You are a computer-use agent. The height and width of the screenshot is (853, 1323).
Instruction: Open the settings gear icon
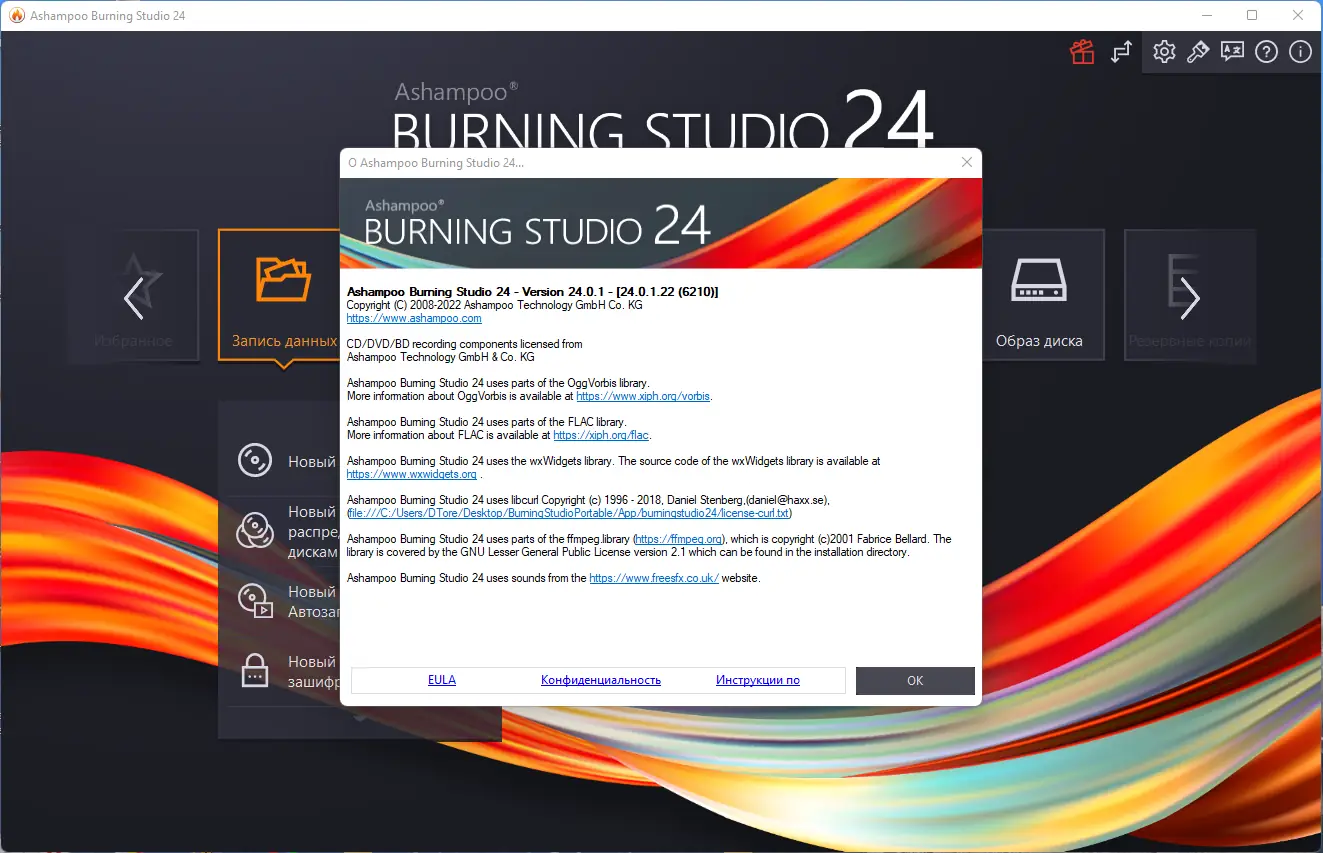click(x=1164, y=52)
